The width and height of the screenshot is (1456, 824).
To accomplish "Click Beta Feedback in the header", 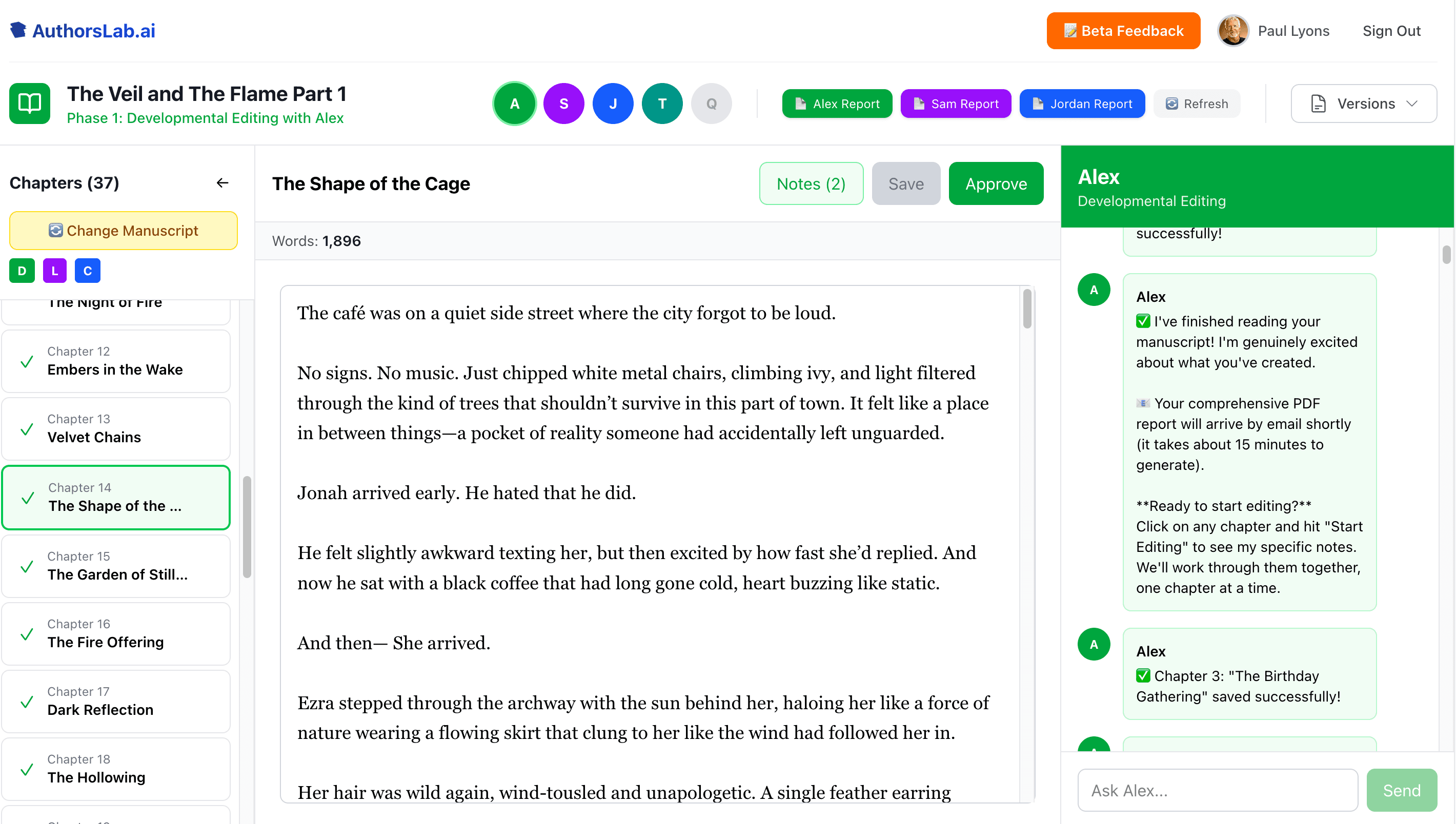I will (1123, 31).
